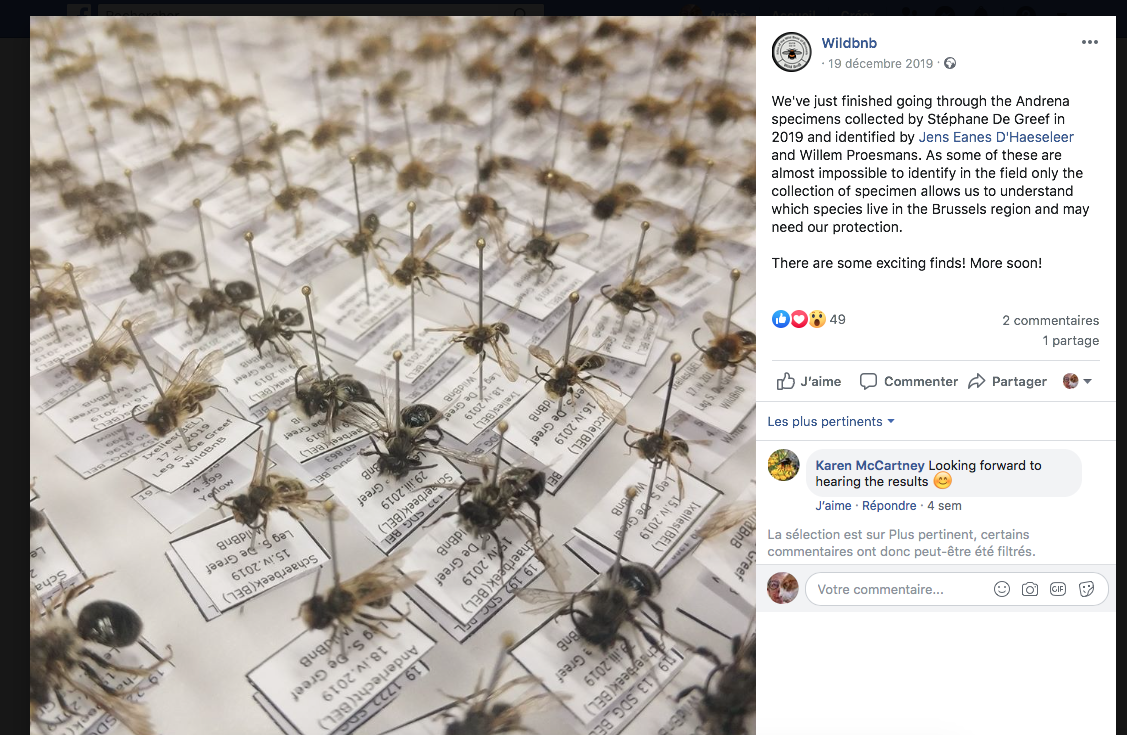Click the Votre commentaire input field
Viewport: 1127px width, 735px height.
click(x=899, y=589)
